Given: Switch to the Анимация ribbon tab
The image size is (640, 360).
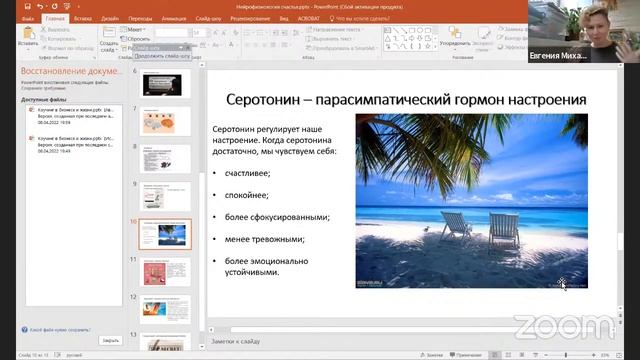Looking at the screenshot, I should coord(174,18).
